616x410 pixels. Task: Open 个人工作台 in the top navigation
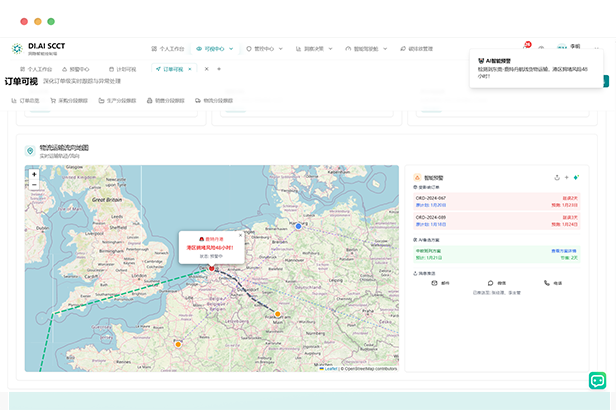(x=168, y=49)
